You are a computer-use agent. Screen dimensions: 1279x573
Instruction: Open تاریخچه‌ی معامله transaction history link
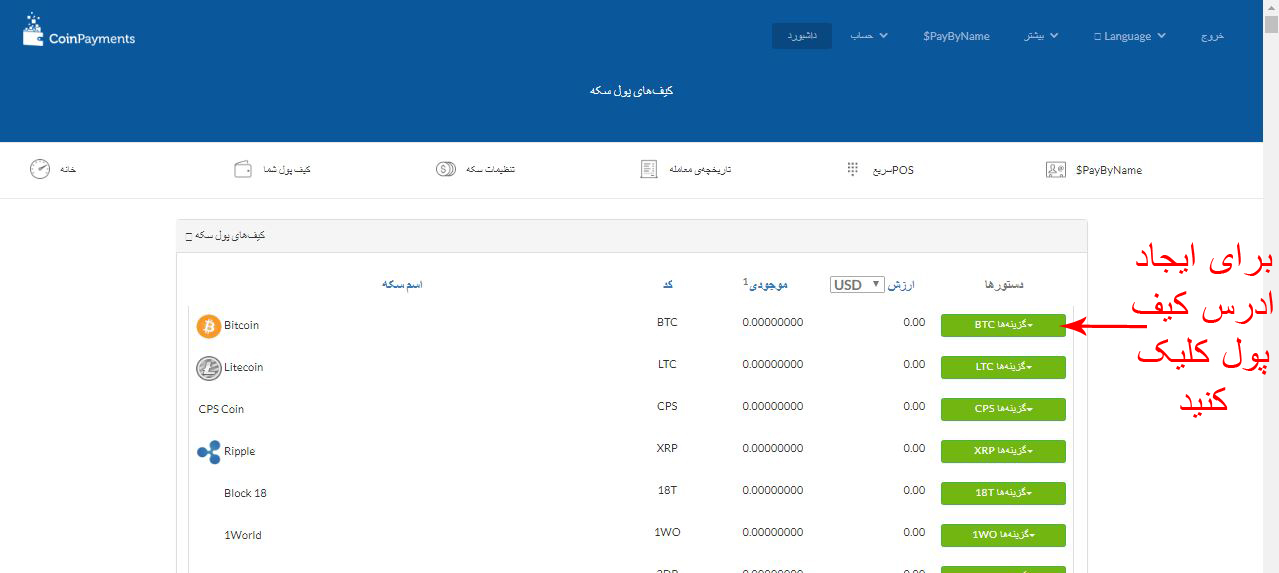pyautogui.click(x=698, y=170)
